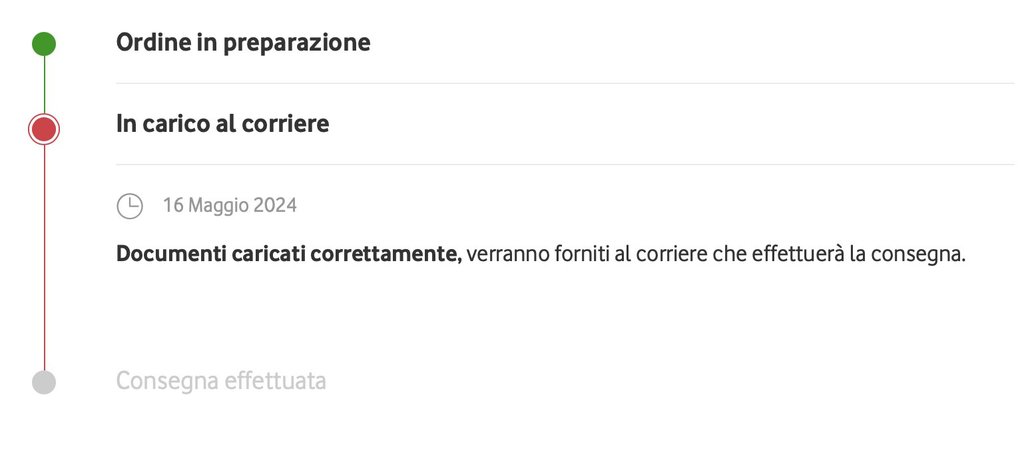The image size is (1024, 449).
Task: Click the greyed Consegna effettuata label
Action: coord(221,381)
